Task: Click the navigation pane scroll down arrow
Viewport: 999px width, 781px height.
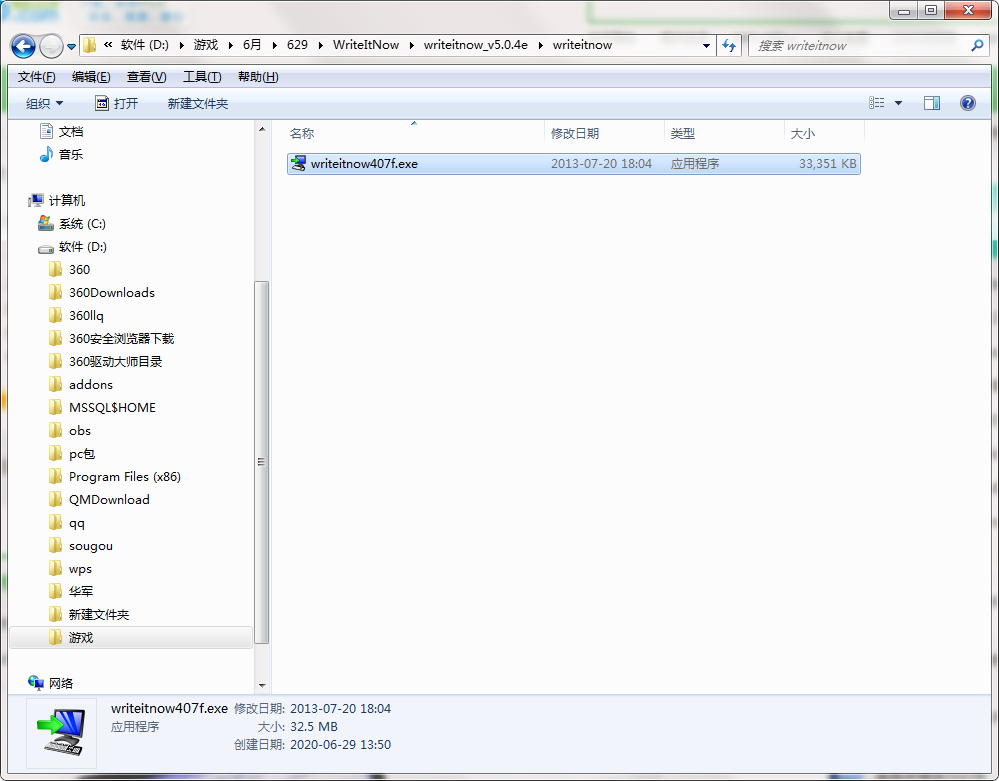Action: point(262,685)
